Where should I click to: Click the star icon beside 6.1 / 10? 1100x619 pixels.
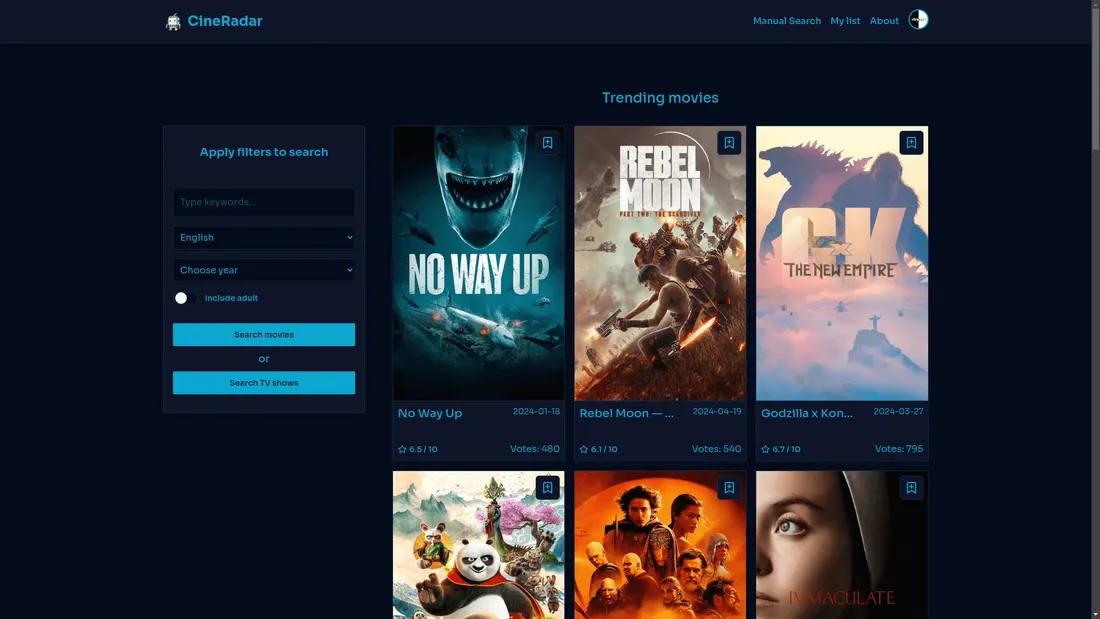(584, 449)
